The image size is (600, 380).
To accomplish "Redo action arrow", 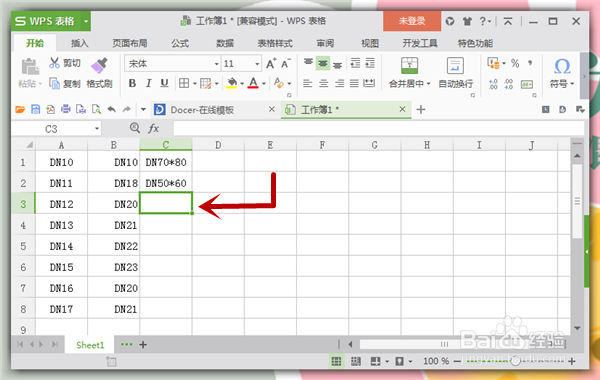I will point(127,109).
